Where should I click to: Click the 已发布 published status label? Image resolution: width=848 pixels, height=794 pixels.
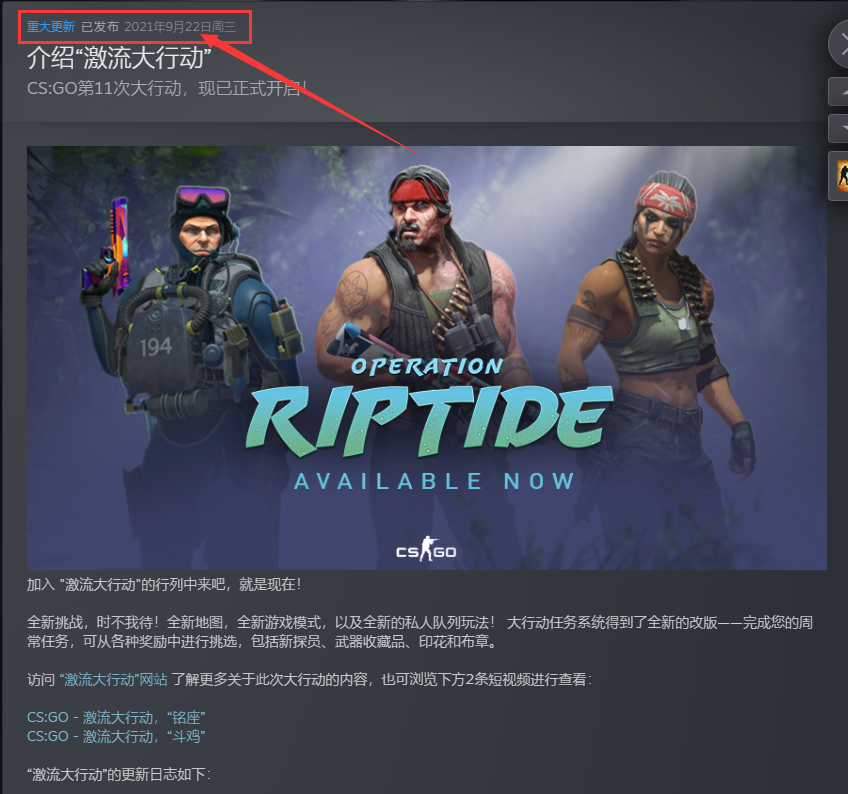[100, 27]
